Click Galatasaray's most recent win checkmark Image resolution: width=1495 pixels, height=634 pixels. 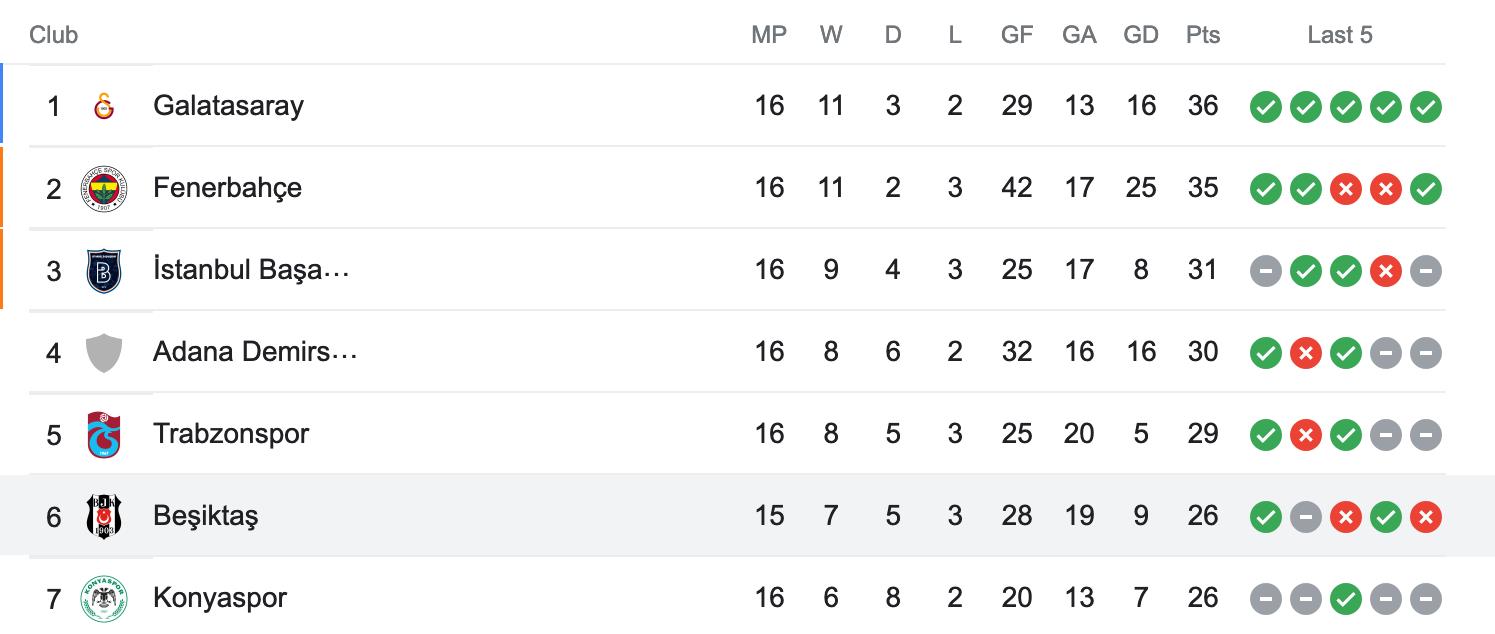(x=1426, y=106)
